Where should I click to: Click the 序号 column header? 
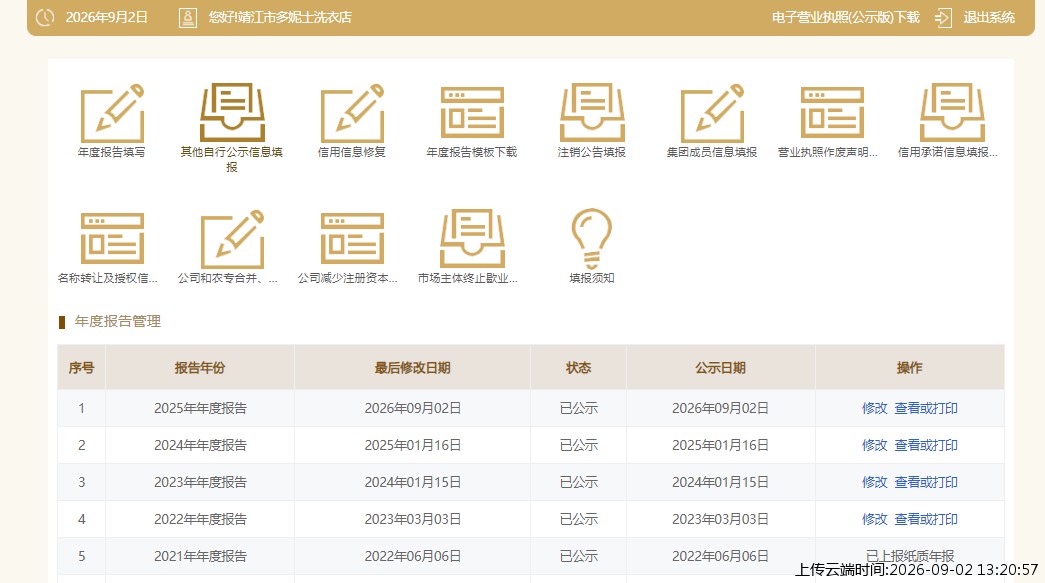pyautogui.click(x=81, y=368)
